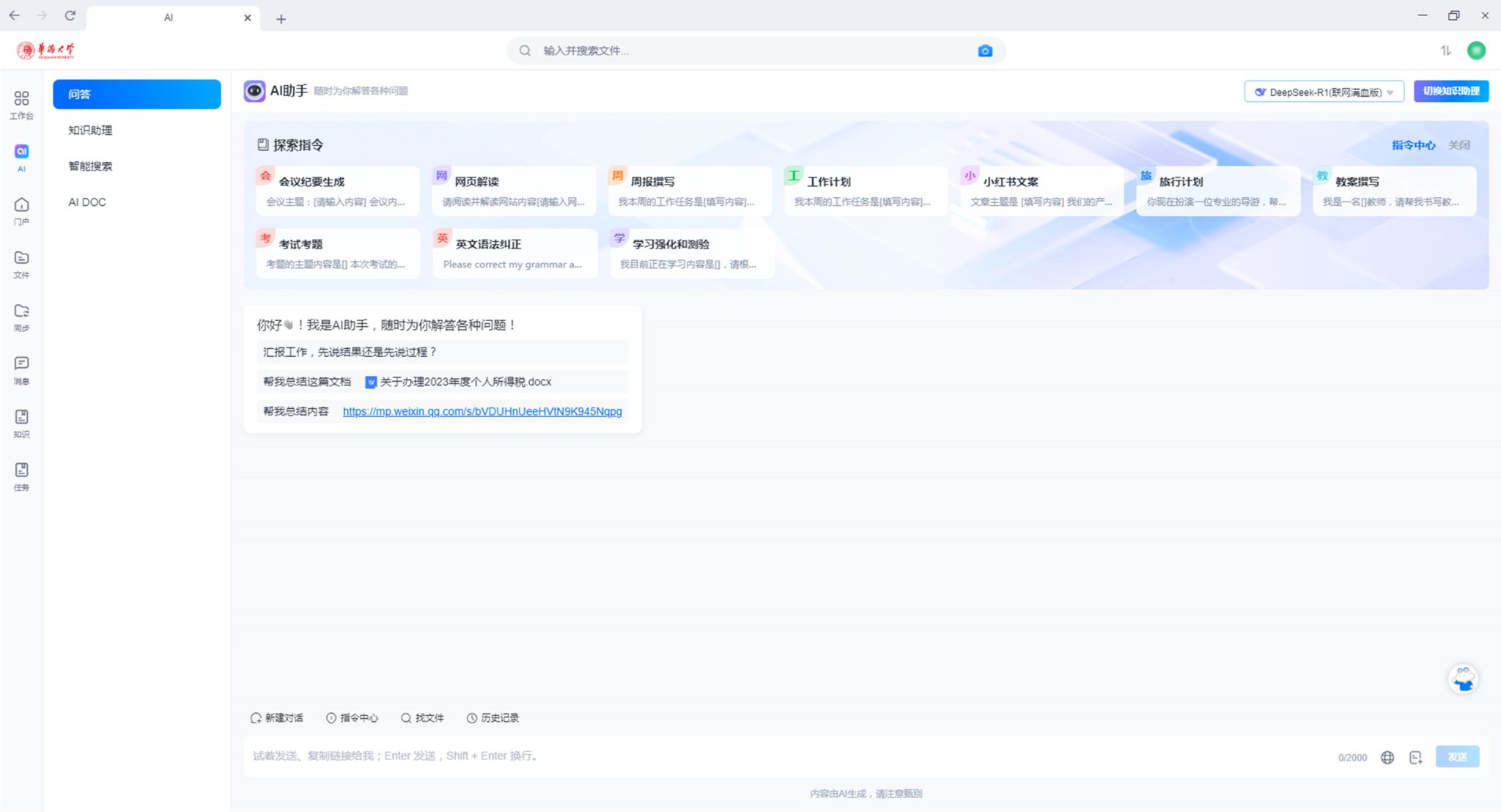Open the 任务 tasks sidebar icon
This screenshot has height=812, width=1501.
point(21,476)
